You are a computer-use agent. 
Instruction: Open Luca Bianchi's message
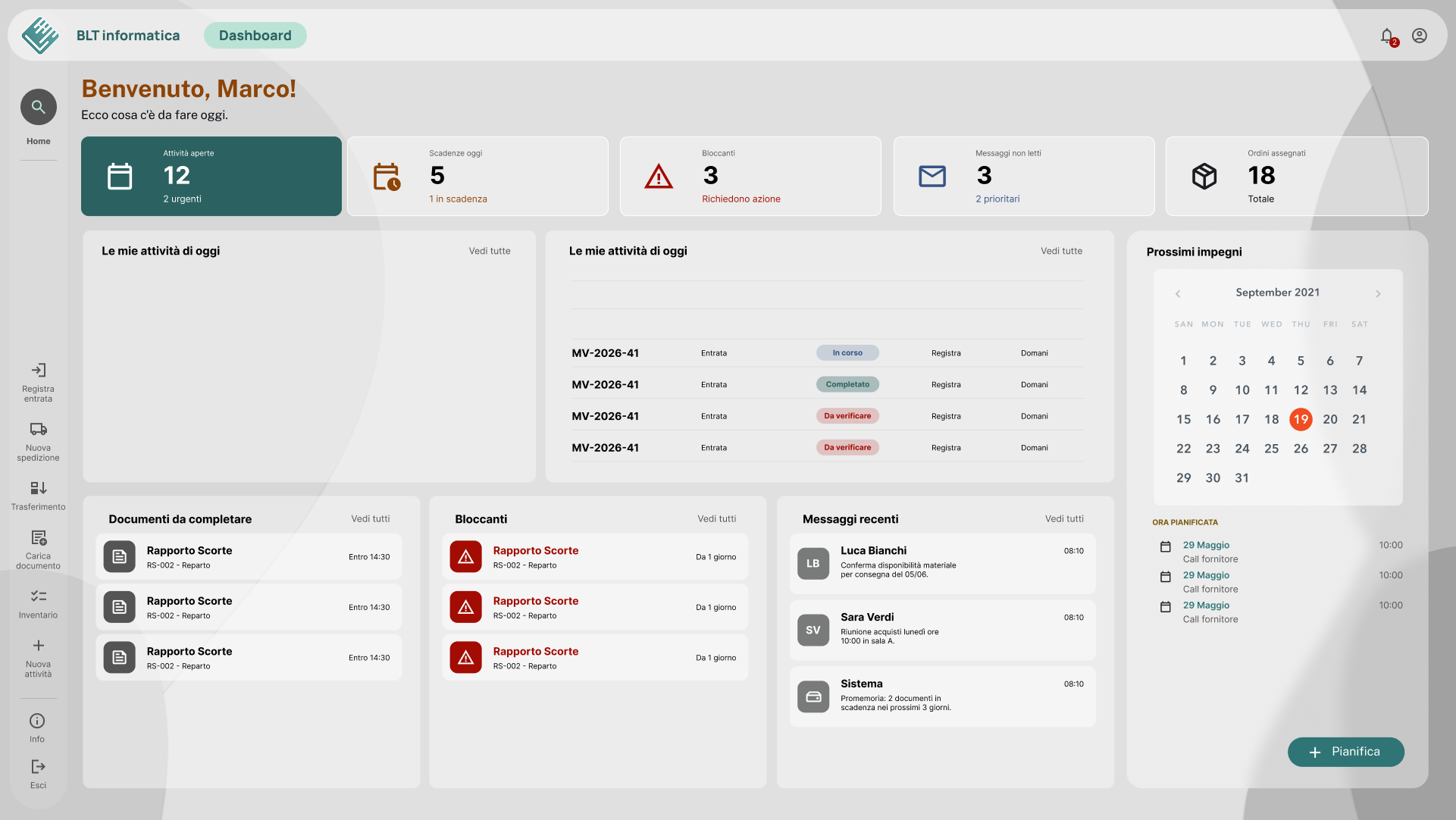(943, 564)
